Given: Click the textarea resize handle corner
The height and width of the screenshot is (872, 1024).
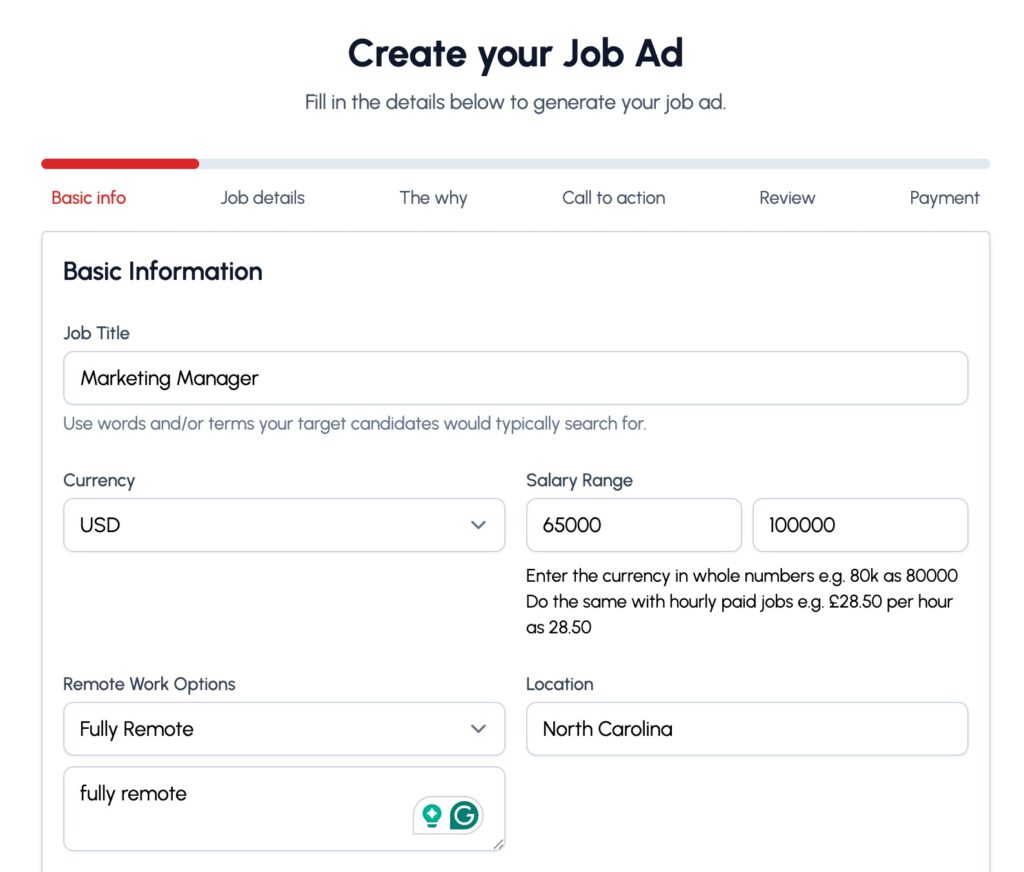Looking at the screenshot, I should click(x=498, y=844).
